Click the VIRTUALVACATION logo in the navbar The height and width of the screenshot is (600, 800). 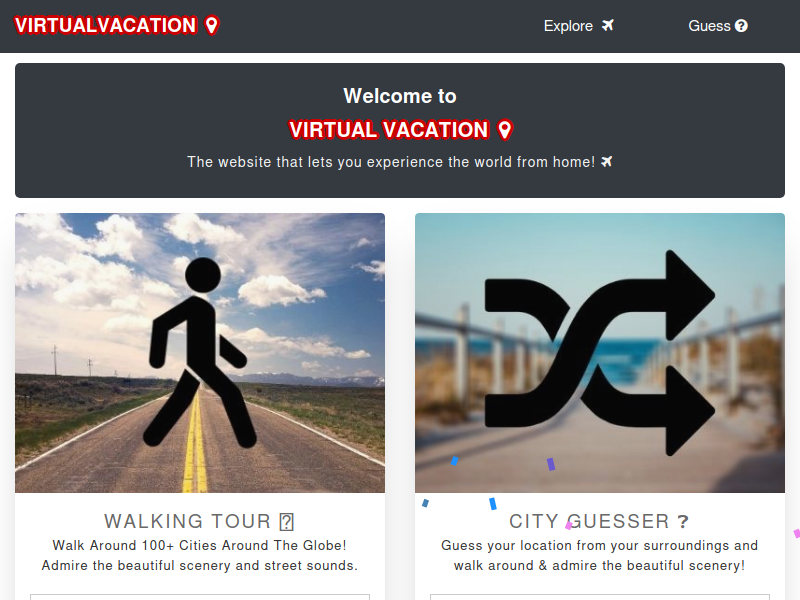tap(105, 25)
